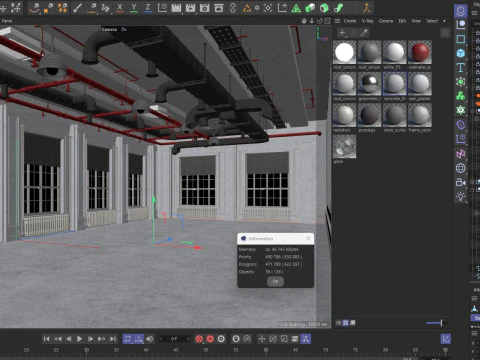This screenshot has height=360, width=480.
Task: Click the Record Active Objects button
Action: [x=199, y=339]
